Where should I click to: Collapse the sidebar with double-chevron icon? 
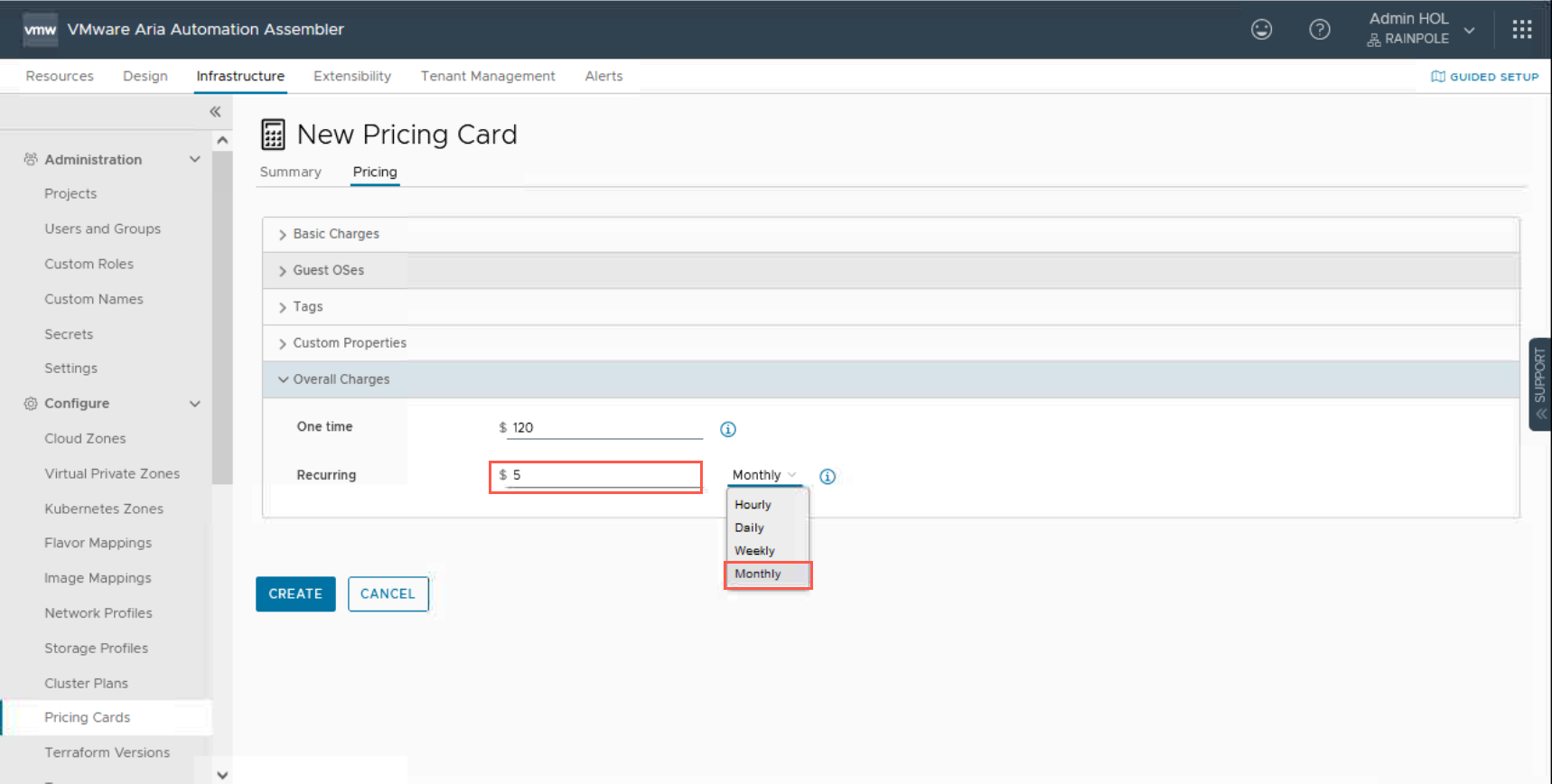point(215,112)
